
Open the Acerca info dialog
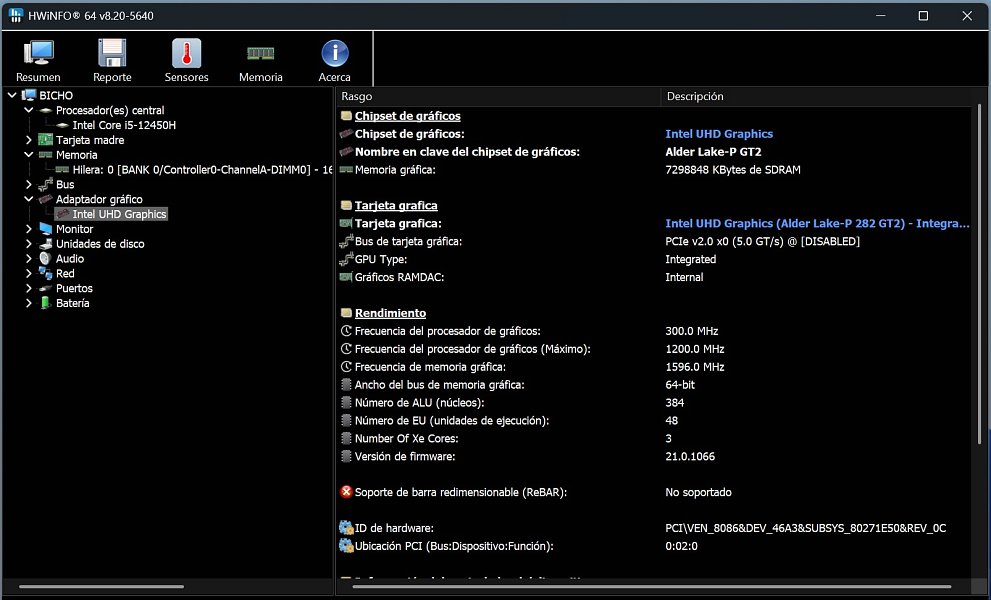pyautogui.click(x=334, y=61)
